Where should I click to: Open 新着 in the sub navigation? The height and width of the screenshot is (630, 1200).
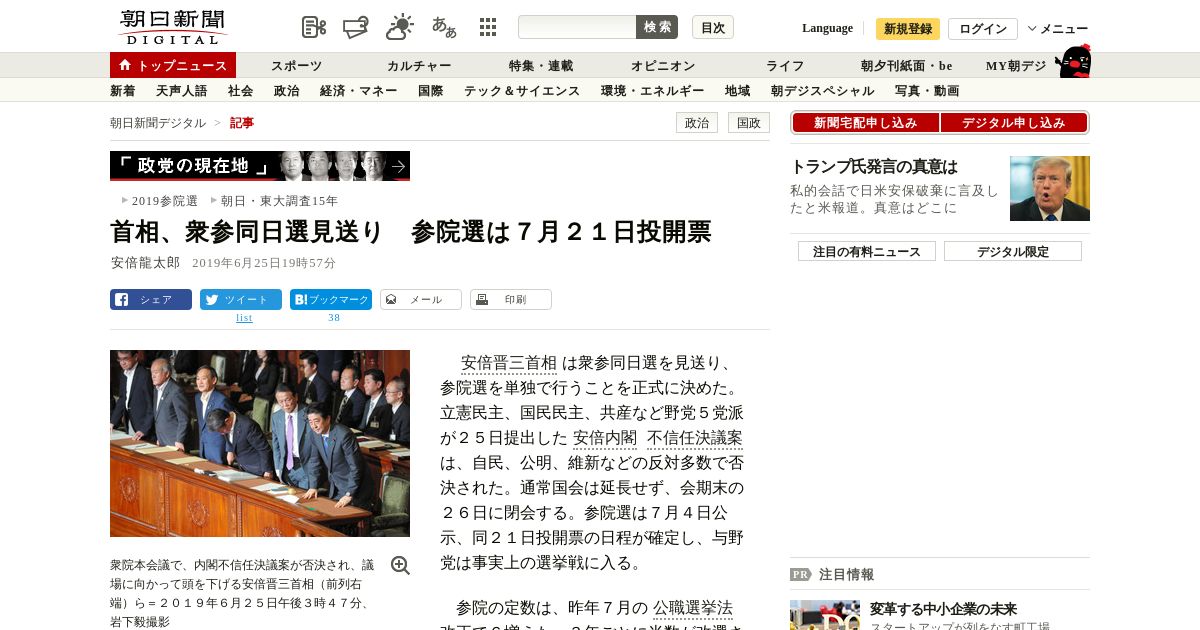122,91
